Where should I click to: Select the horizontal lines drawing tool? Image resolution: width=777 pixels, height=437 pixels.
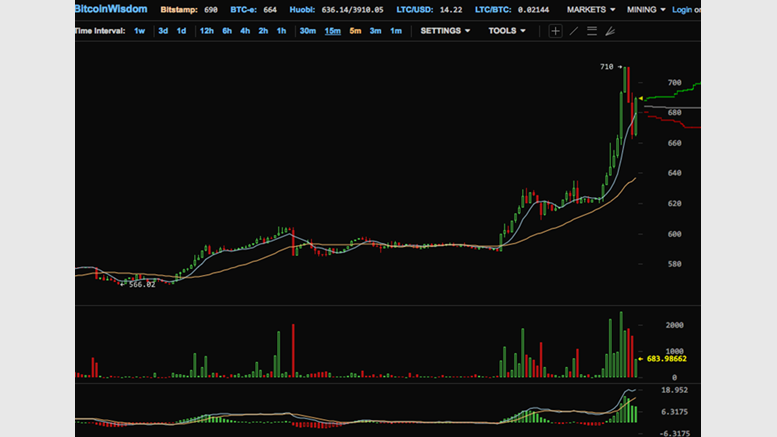point(592,31)
